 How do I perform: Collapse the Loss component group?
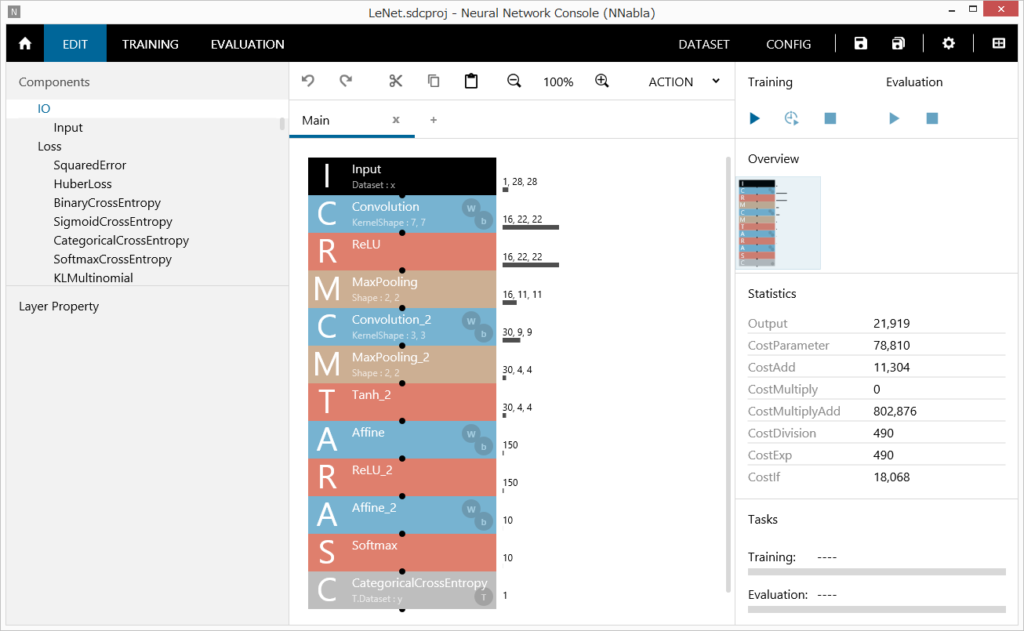tap(49, 146)
